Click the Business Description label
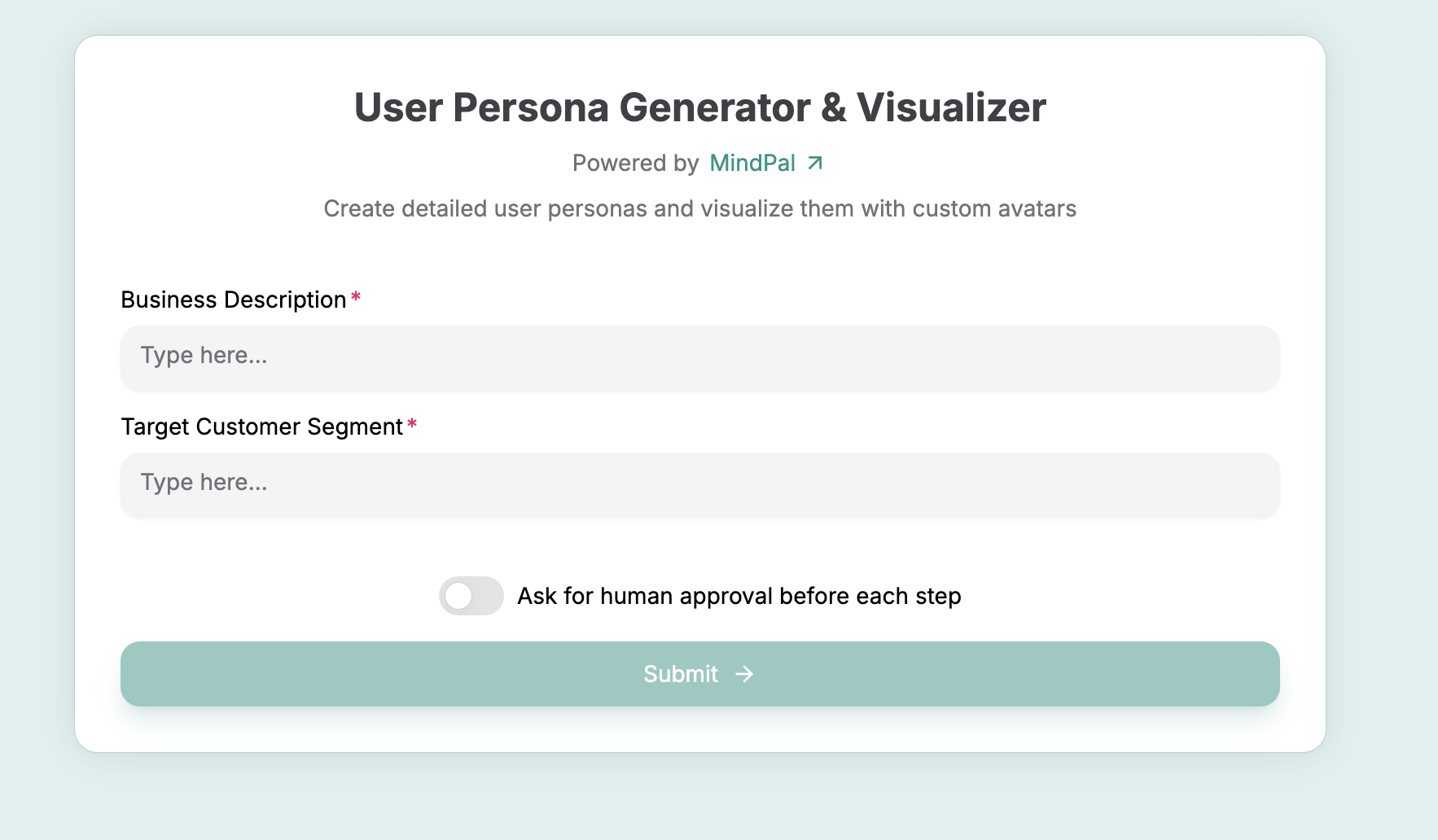The image size is (1438, 840). (x=234, y=300)
